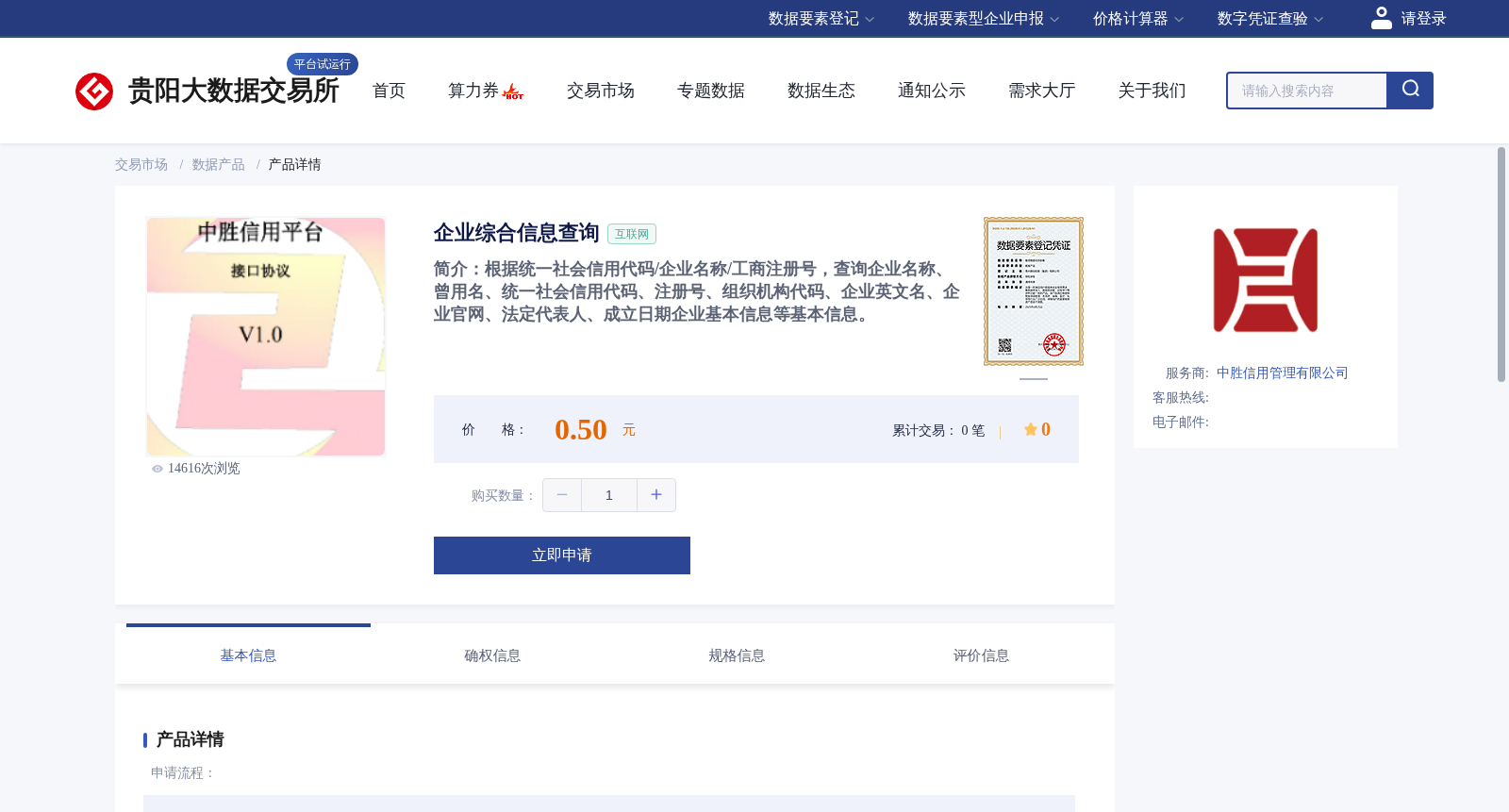Click the 平台试运行 badge
This screenshot has width=1509, height=812.
click(x=323, y=64)
